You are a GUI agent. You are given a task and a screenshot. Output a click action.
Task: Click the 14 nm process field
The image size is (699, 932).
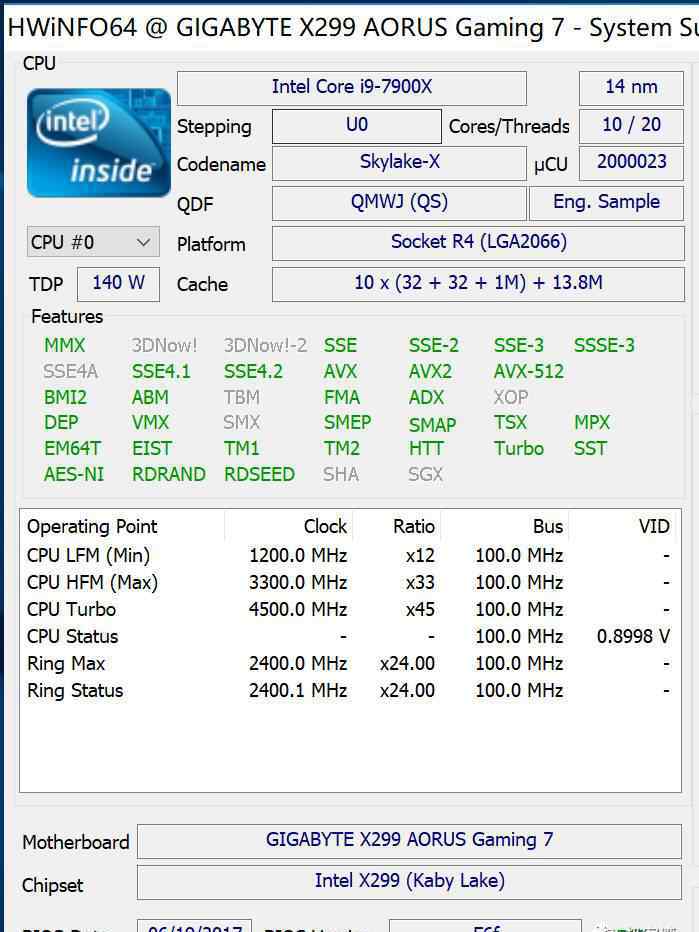pyautogui.click(x=631, y=87)
